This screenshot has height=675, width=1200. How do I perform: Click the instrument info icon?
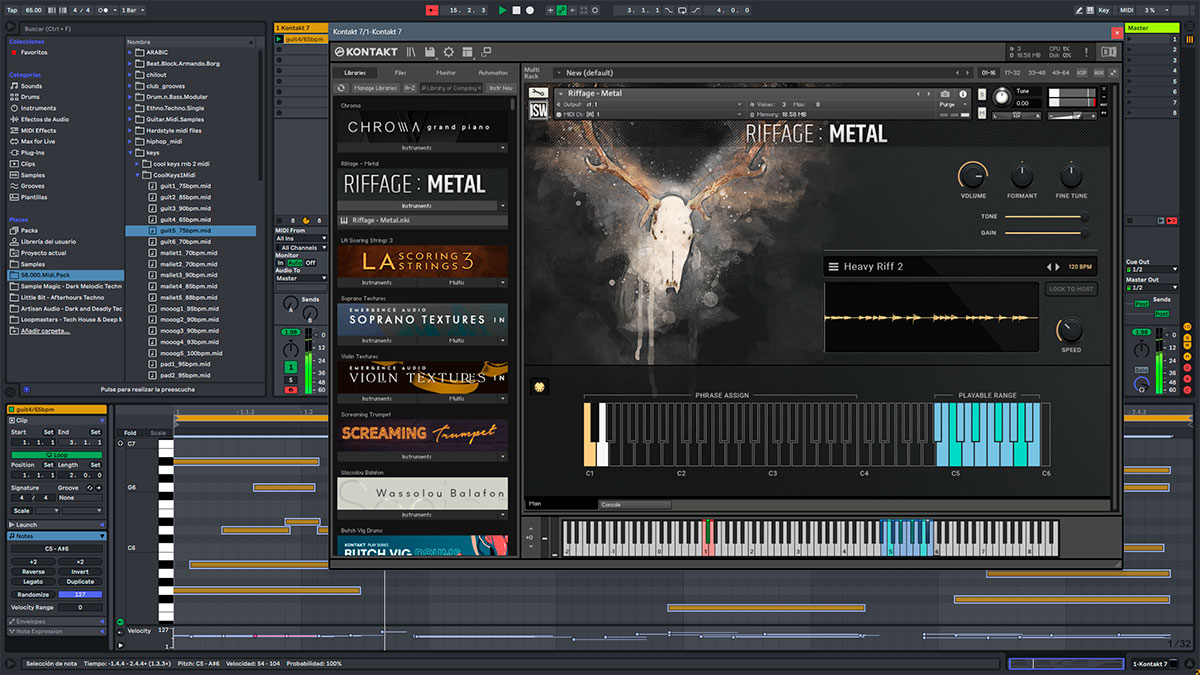963,94
